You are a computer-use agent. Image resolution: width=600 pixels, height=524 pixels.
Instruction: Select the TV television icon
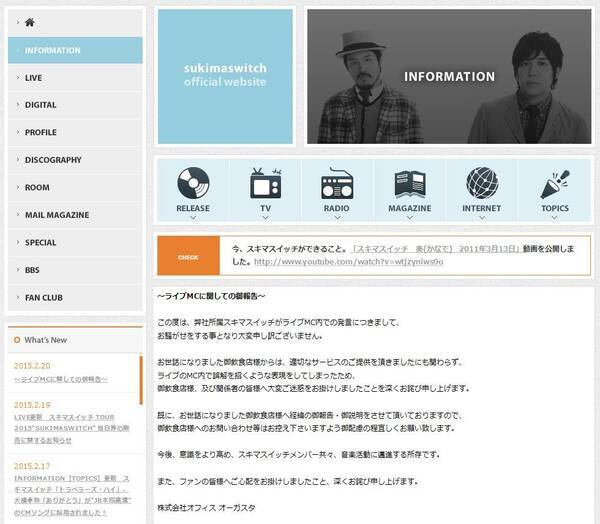click(265, 185)
